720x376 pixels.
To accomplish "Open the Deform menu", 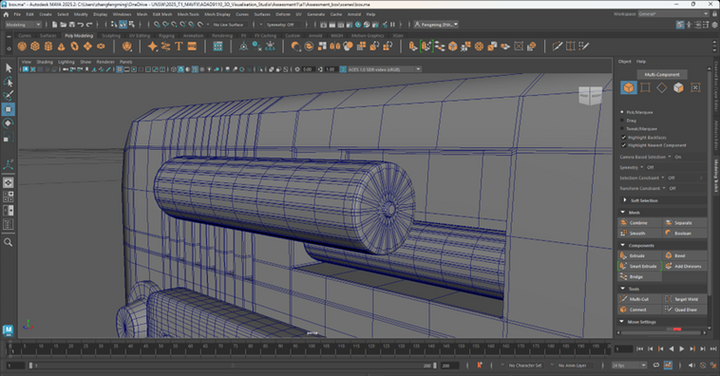I will pyautogui.click(x=283, y=14).
